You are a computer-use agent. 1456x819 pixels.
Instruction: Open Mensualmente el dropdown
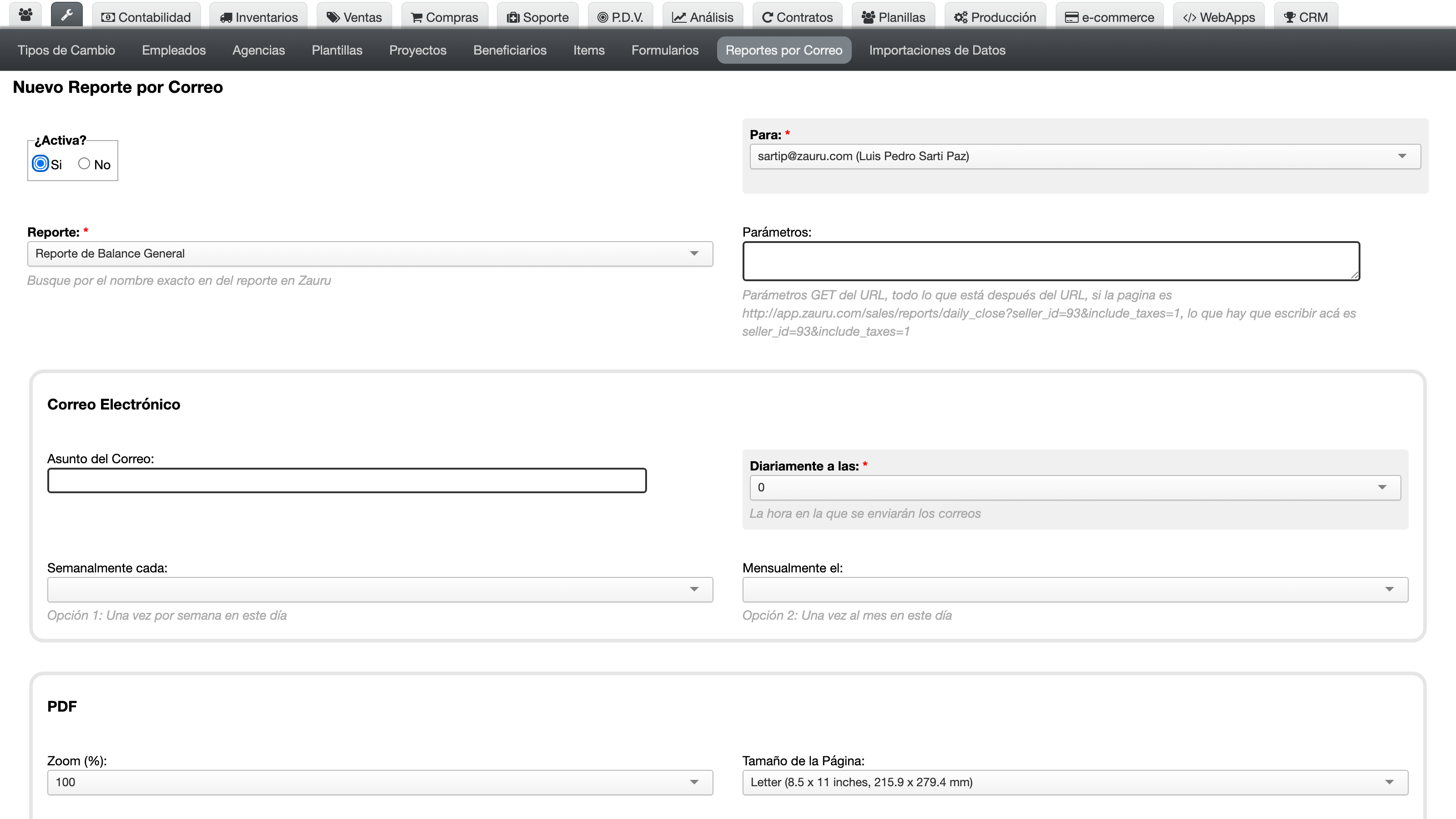point(1075,590)
